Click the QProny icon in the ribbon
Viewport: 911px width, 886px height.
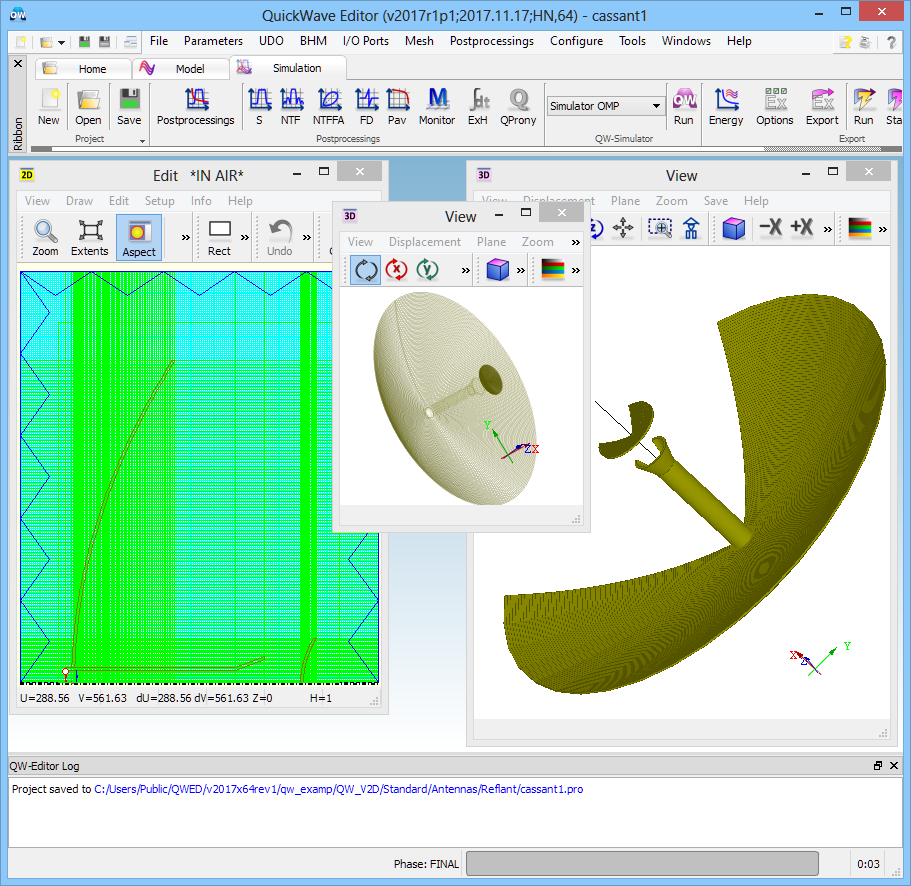tap(518, 106)
